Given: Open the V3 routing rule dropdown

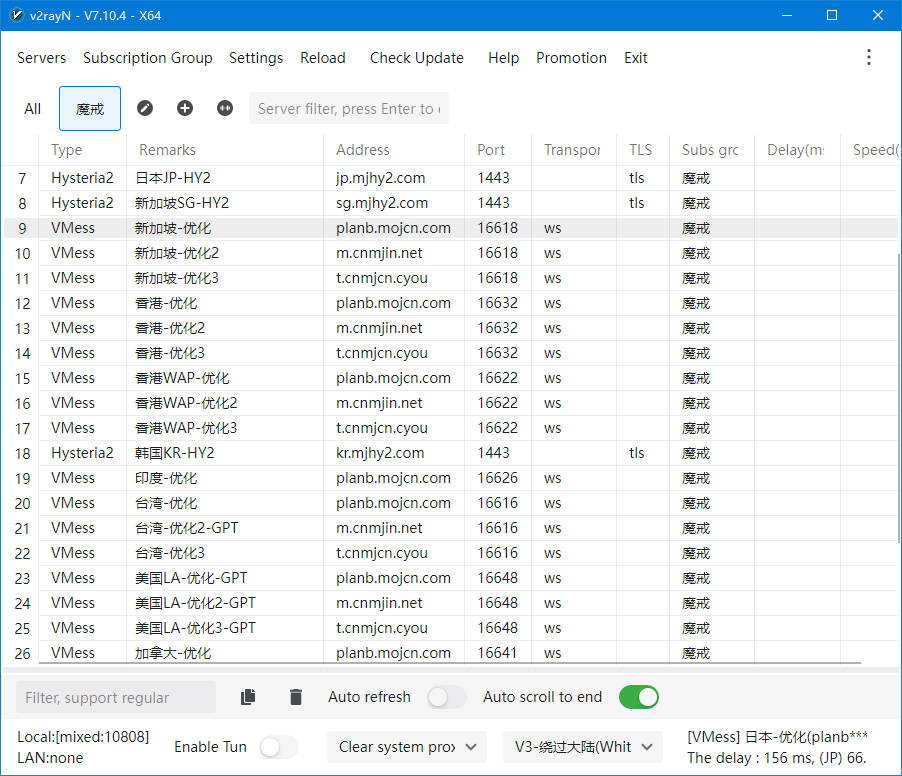Looking at the screenshot, I should tap(582, 747).
